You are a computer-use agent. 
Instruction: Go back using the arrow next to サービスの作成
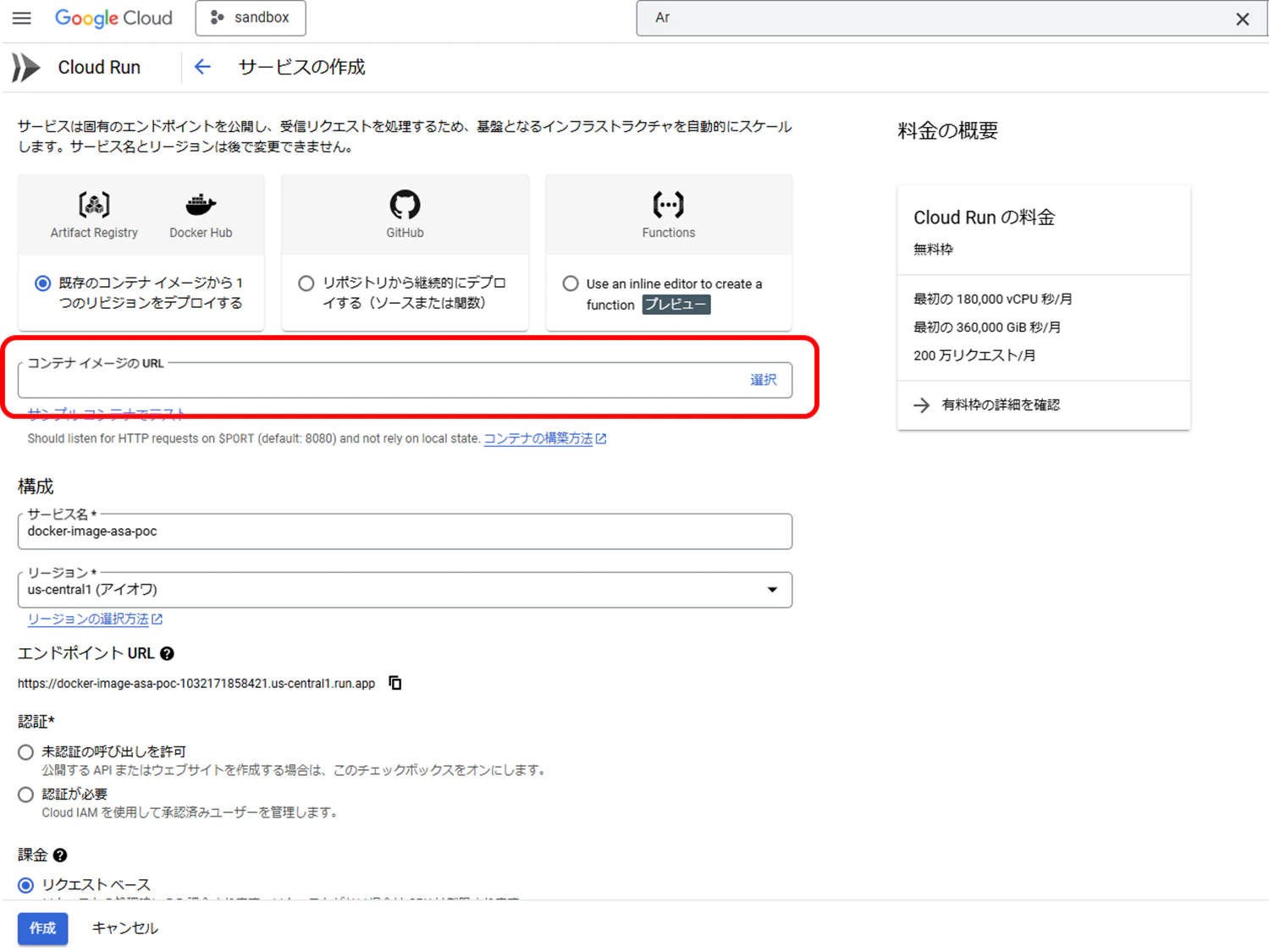[x=202, y=67]
